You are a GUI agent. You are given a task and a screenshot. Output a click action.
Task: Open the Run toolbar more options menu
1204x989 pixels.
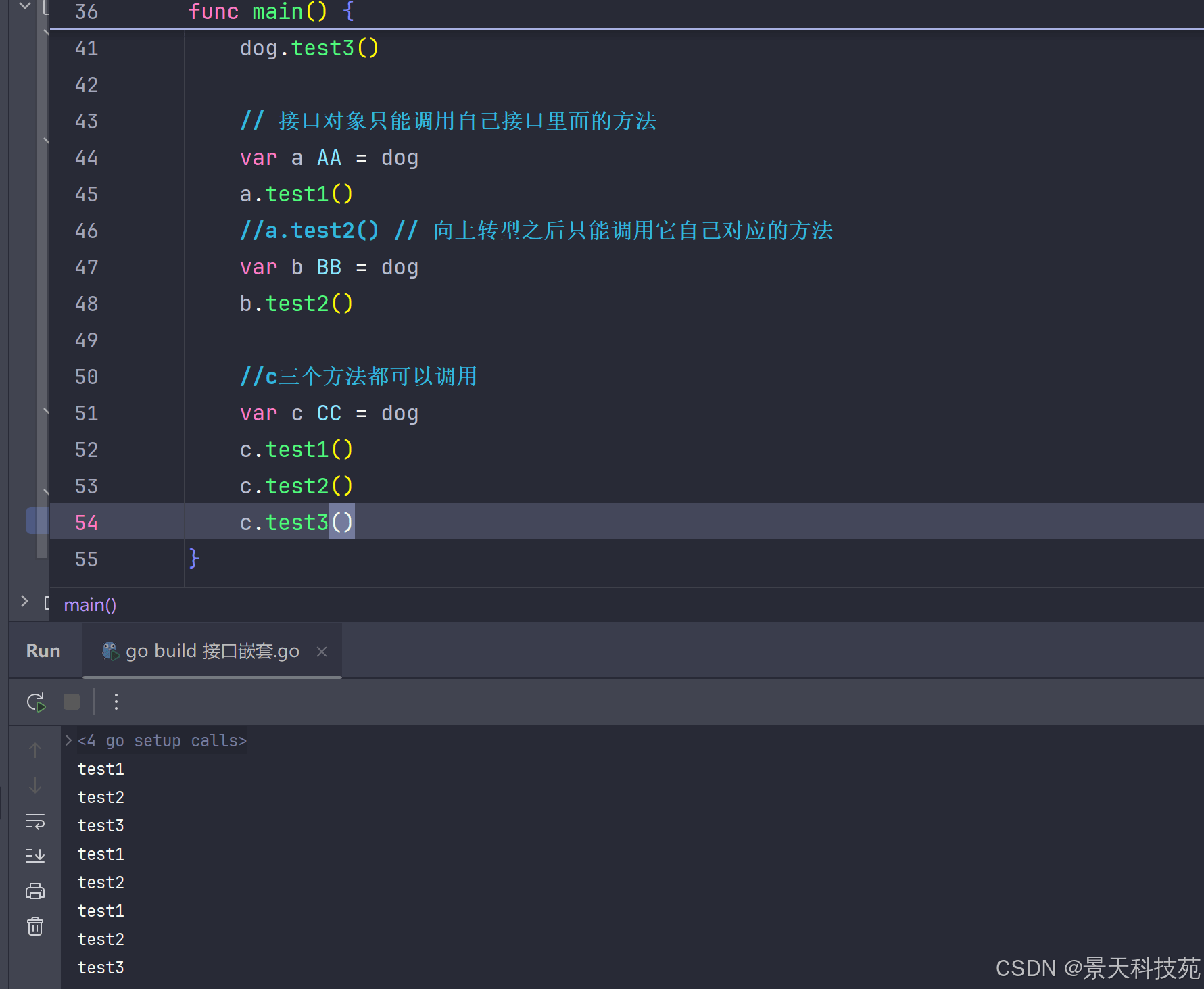click(x=116, y=702)
